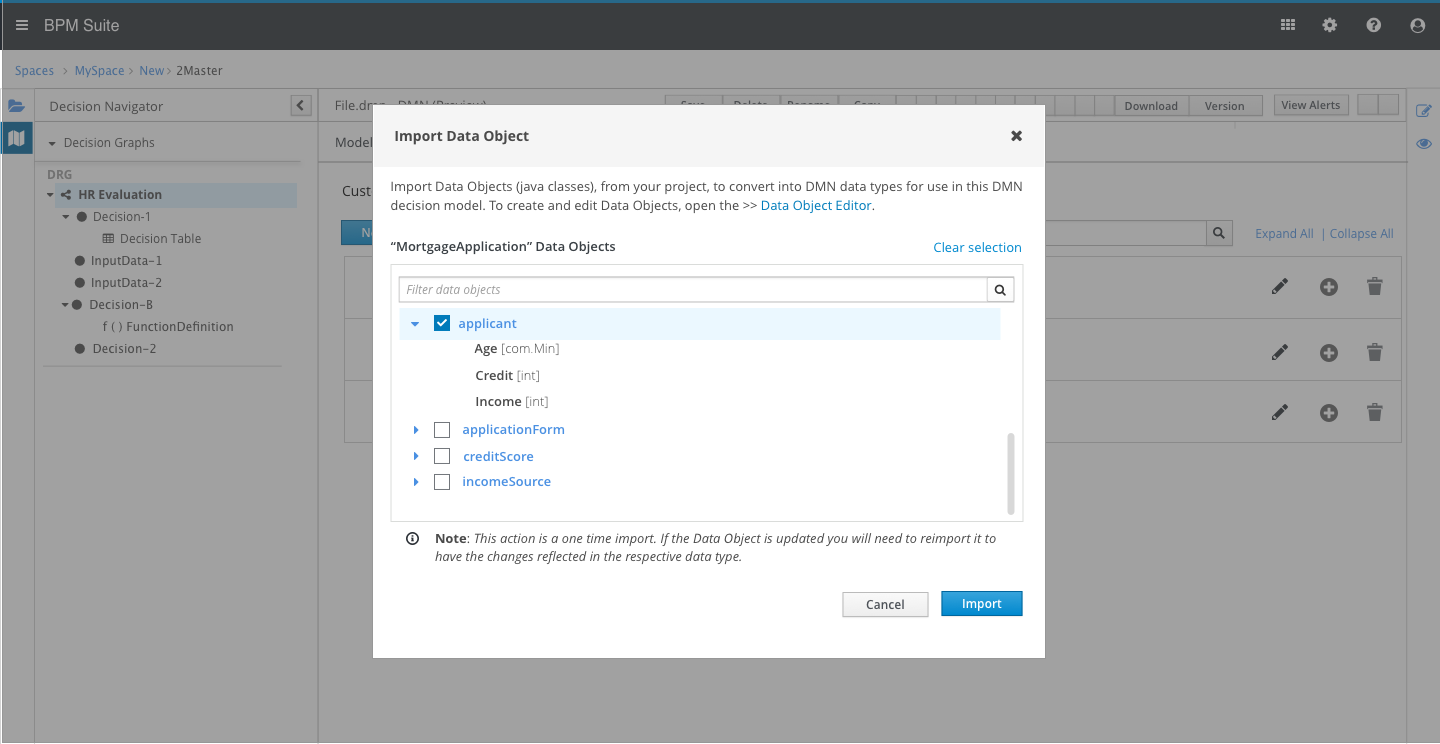Viewport: 1440px width, 744px height.
Task: Collapse the applicant tree node
Action: 415,324
